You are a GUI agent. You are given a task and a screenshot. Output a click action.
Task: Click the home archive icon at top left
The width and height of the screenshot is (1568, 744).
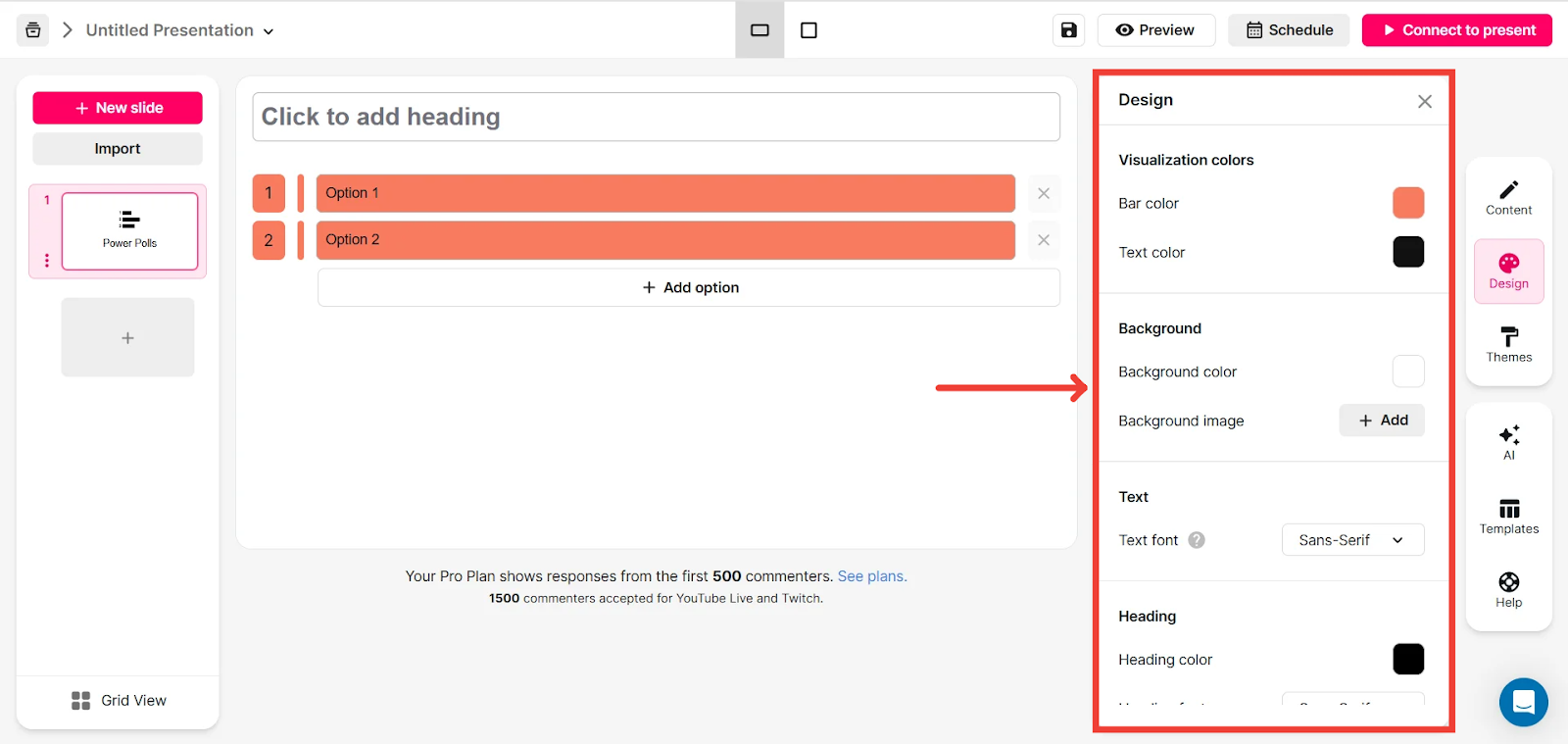[x=33, y=30]
